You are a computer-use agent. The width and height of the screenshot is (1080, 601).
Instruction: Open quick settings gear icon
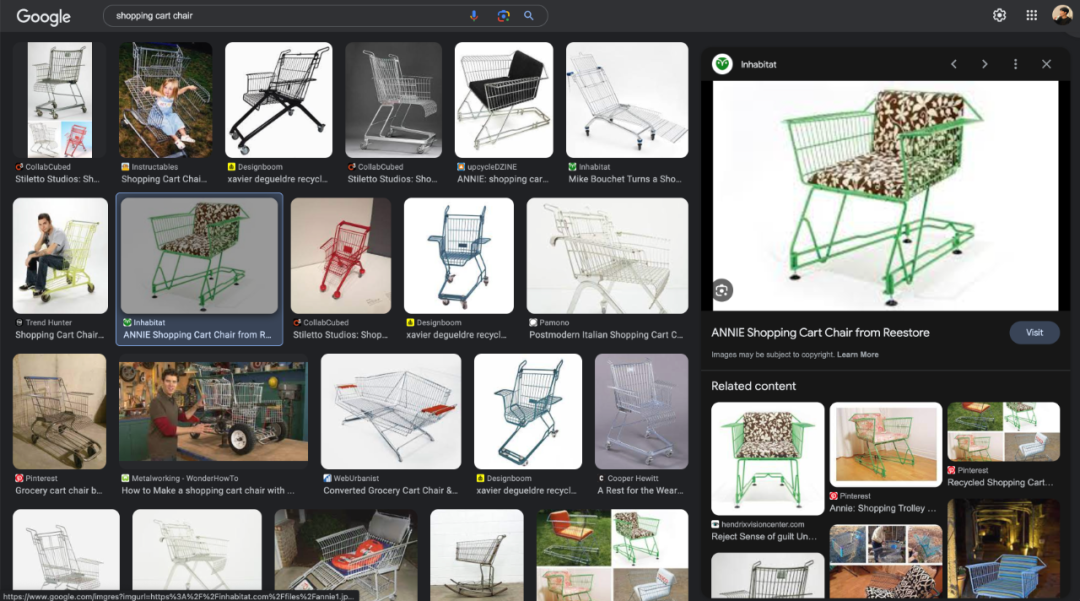click(x=999, y=15)
